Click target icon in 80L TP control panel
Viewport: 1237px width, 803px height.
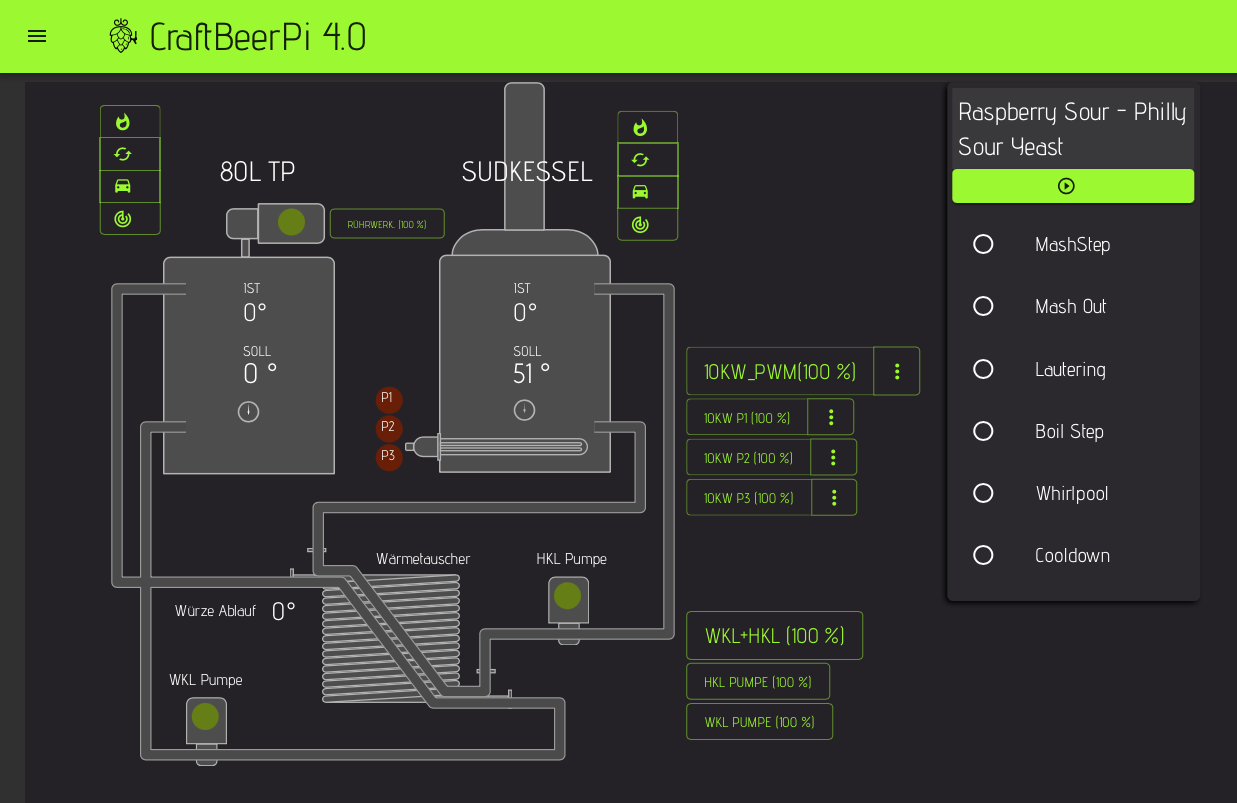point(123,219)
